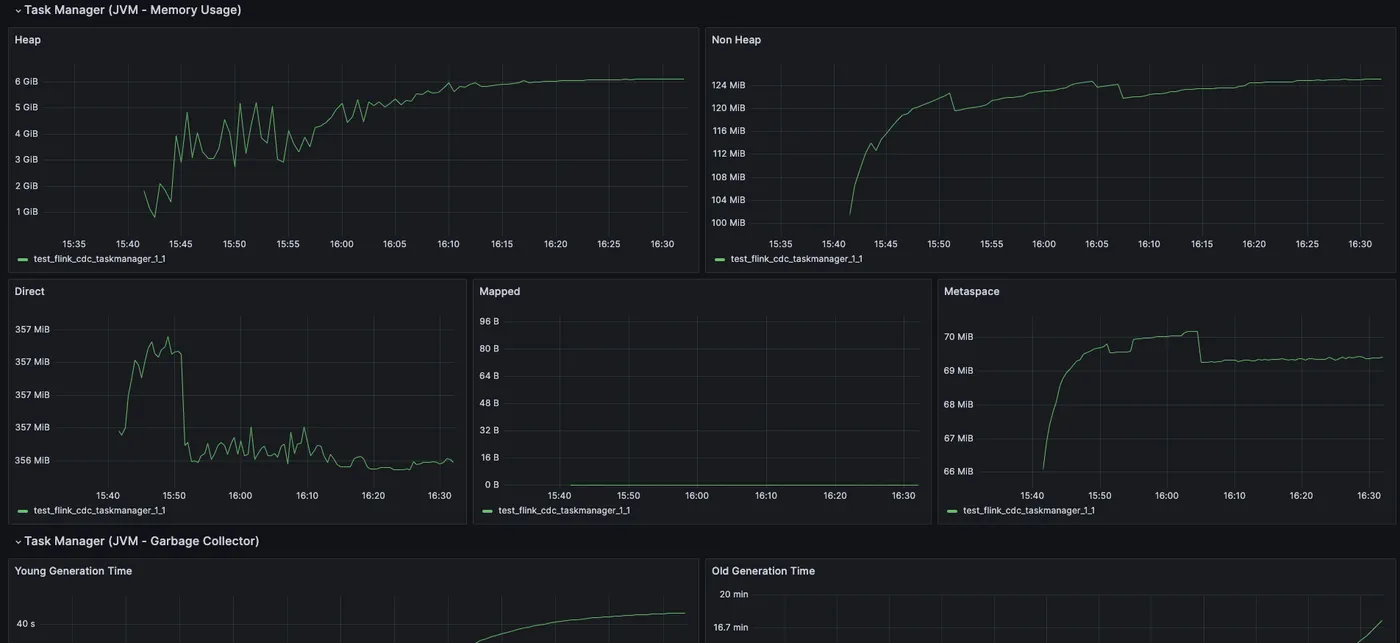Click the 40 s axis label in Young Generation Time
Viewport: 1400px width, 643px height.
(26, 624)
